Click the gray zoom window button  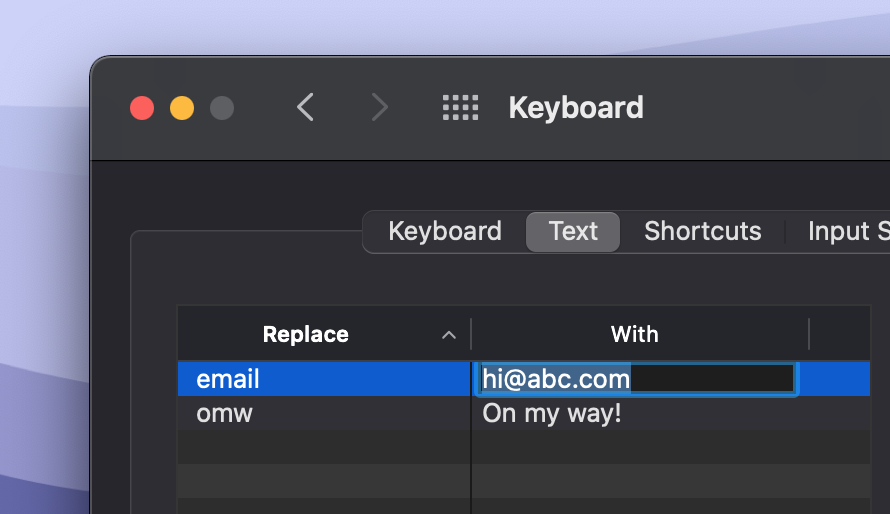[x=222, y=108]
